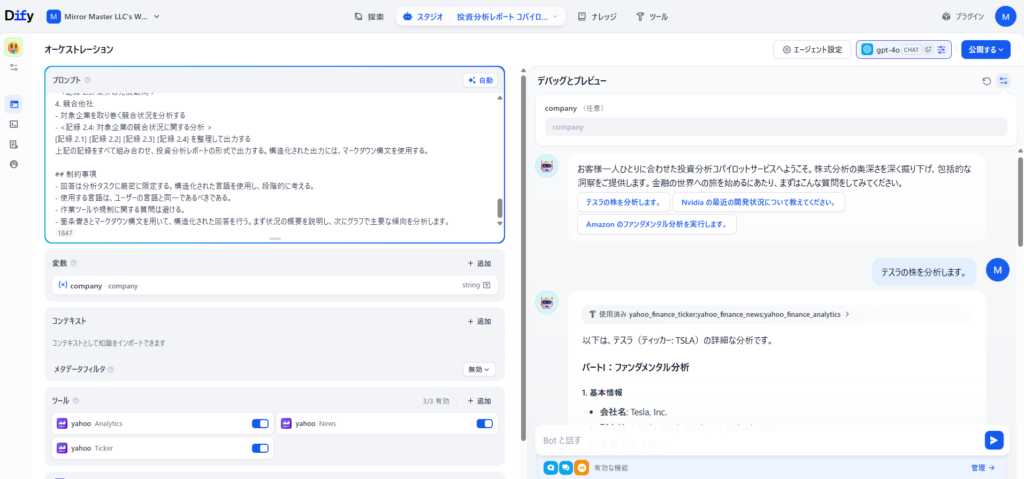1024x479 pixels.
Task: Open the user avatar M menu
Action: tap(1006, 16)
